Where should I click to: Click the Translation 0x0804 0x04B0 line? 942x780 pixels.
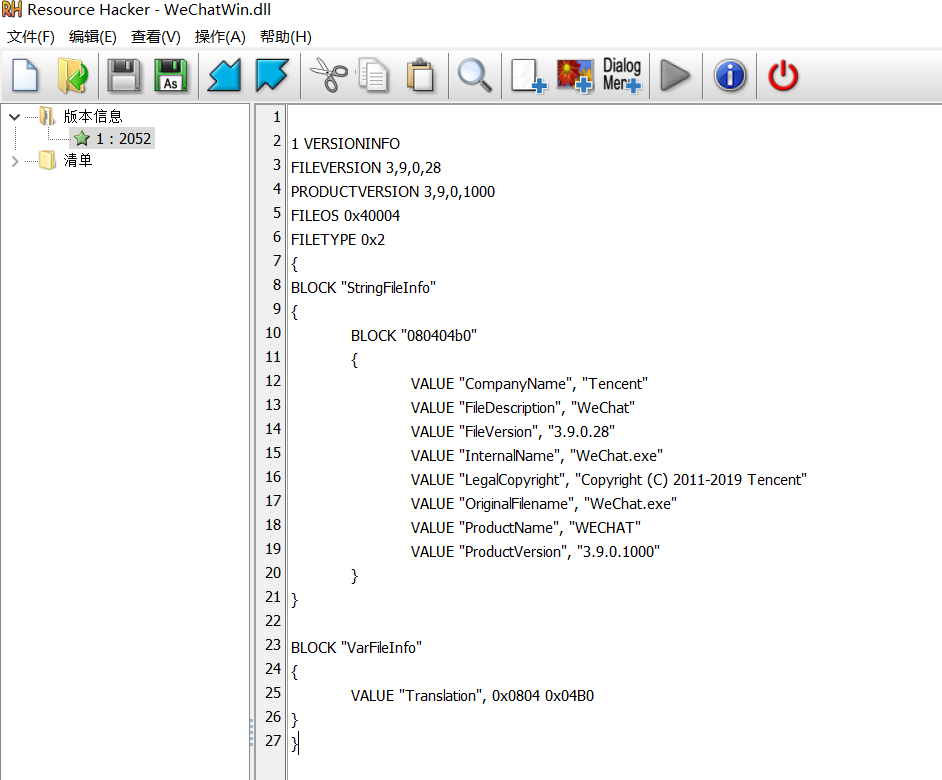tap(472, 696)
